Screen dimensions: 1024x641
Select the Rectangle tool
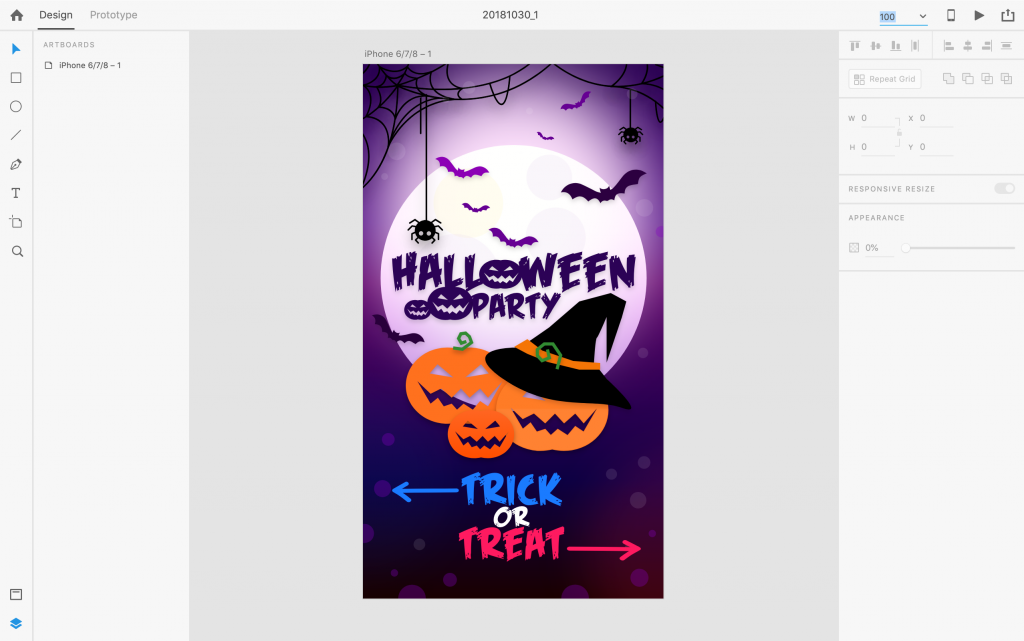point(16,78)
